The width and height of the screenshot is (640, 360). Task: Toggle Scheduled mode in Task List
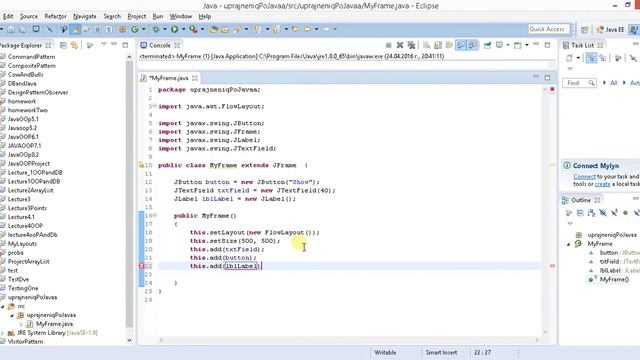click(603, 58)
